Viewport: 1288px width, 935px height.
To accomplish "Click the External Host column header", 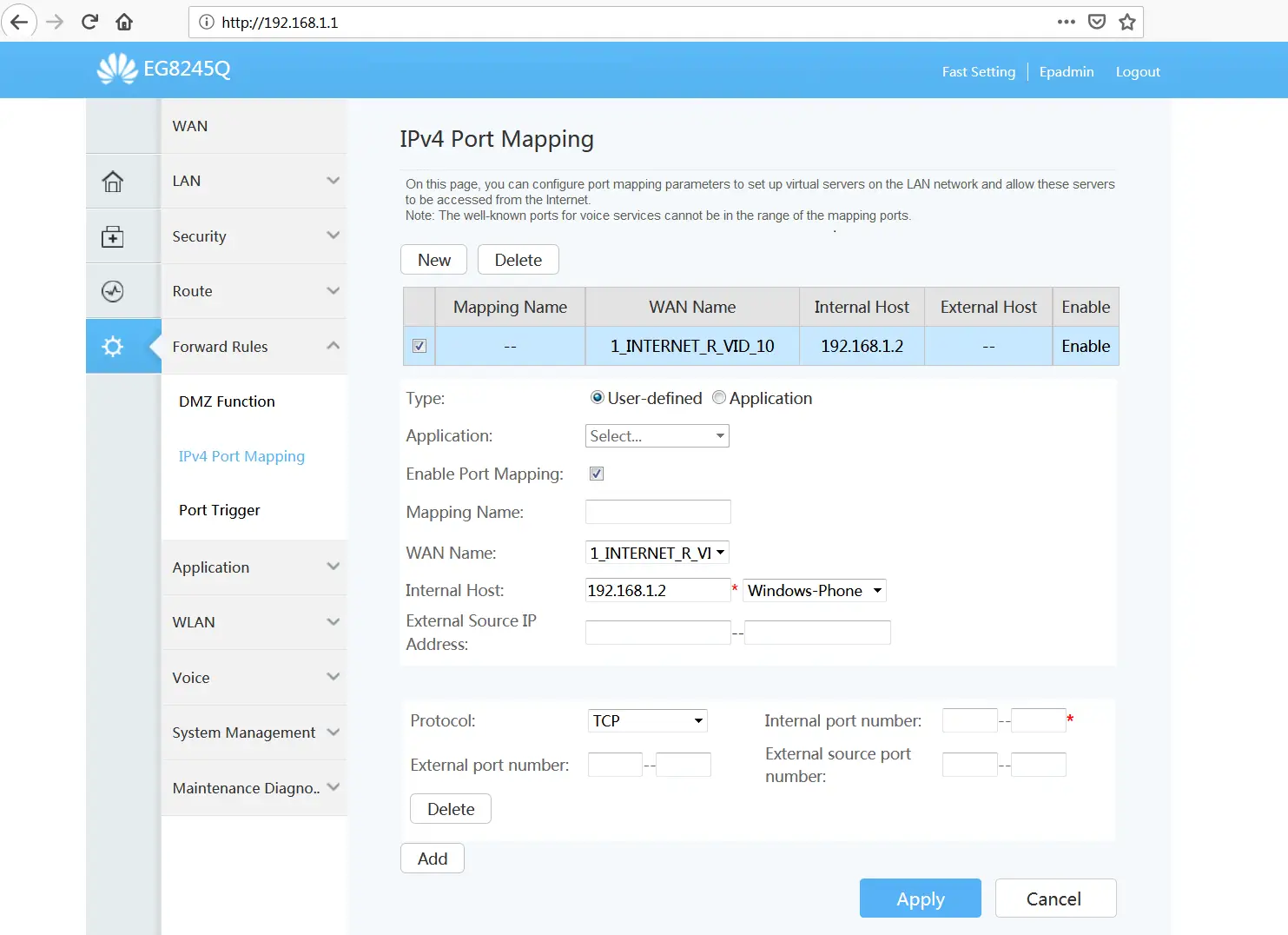I will (988, 307).
